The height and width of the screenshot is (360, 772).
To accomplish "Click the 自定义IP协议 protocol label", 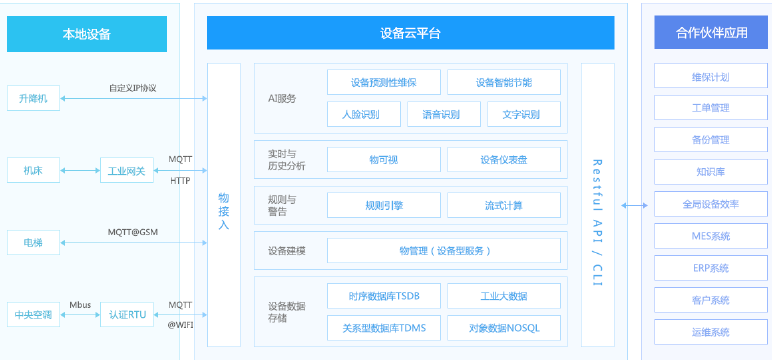I will 133,89.
